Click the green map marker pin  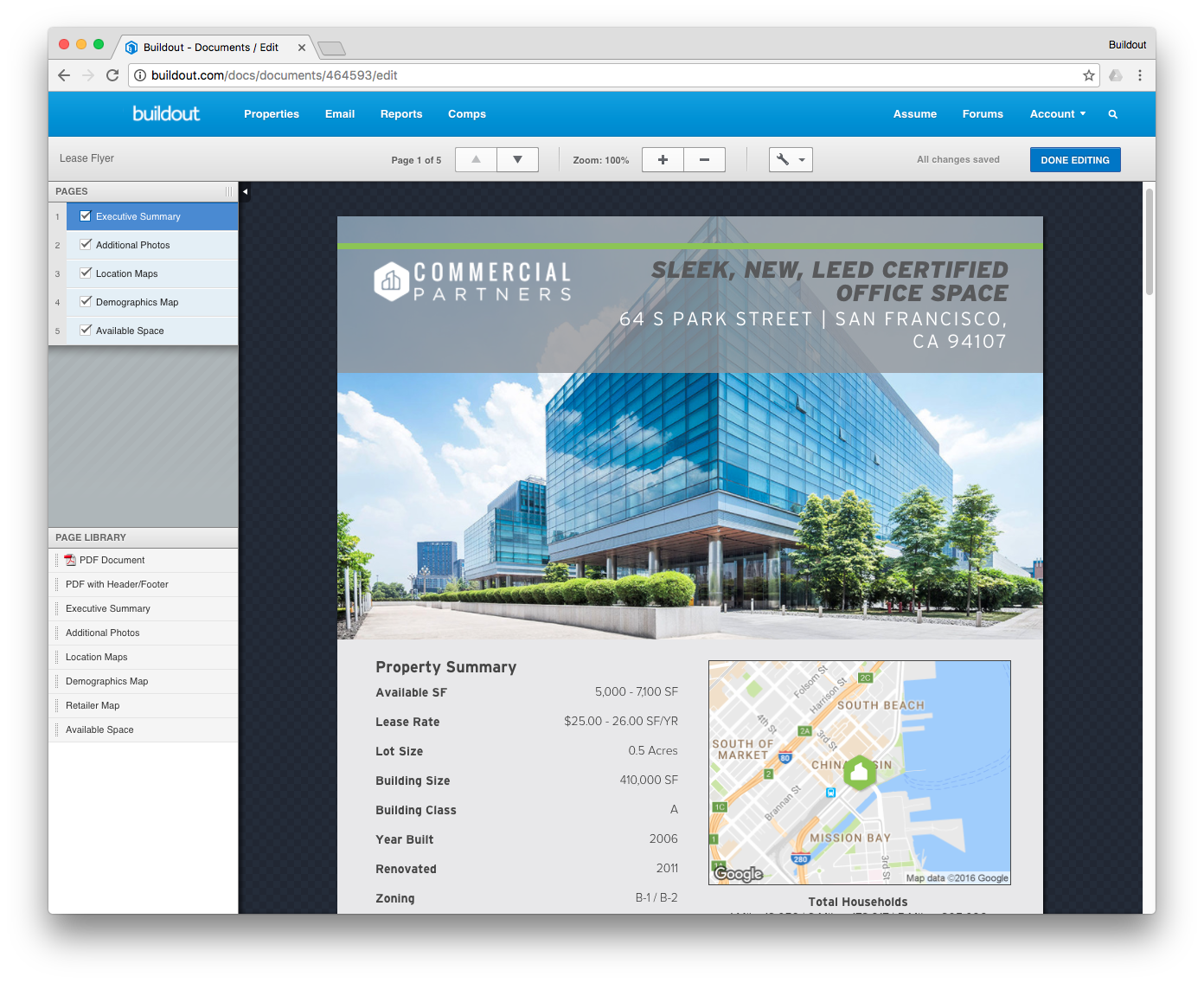(859, 771)
